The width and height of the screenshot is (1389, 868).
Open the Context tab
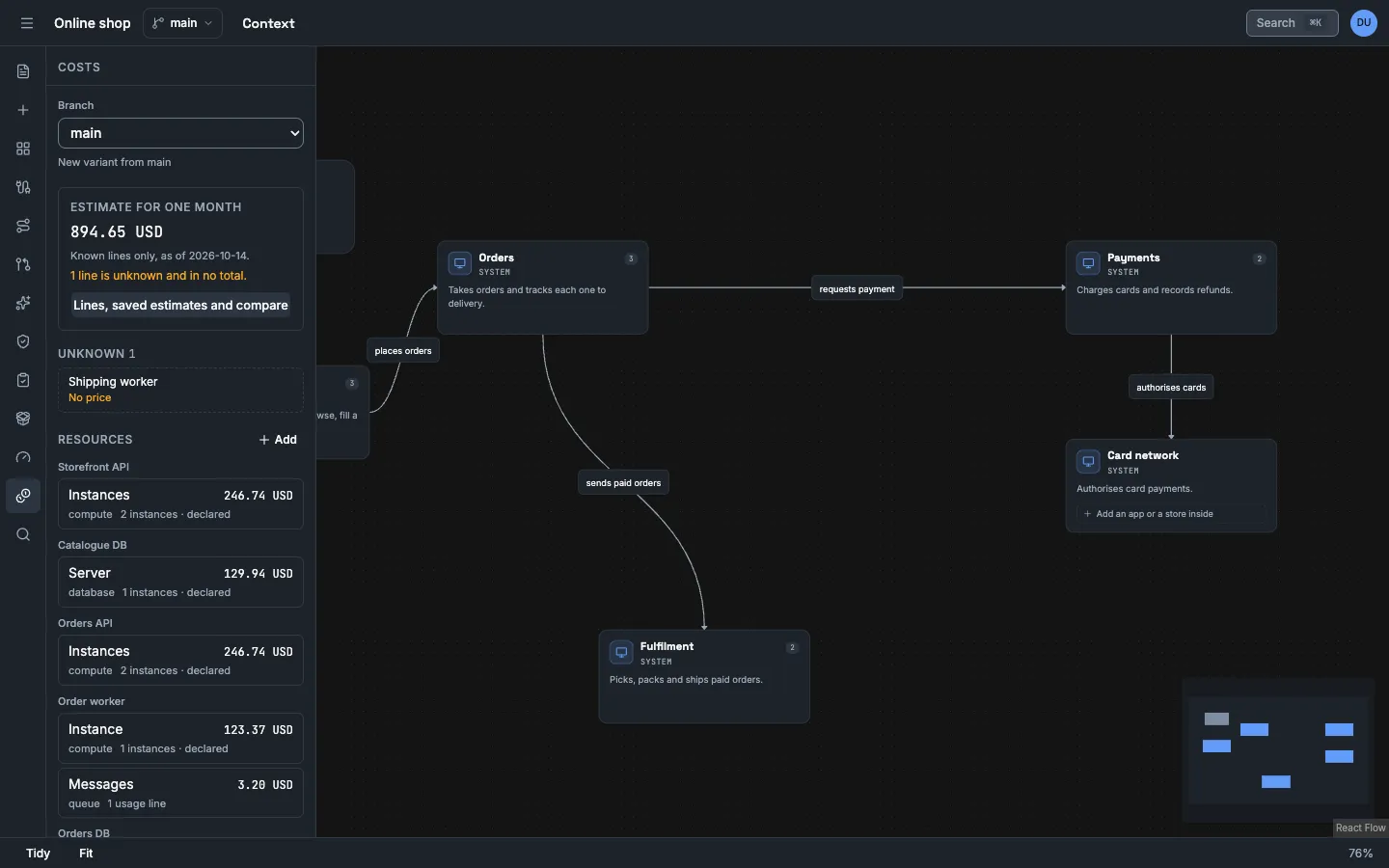pos(268,23)
